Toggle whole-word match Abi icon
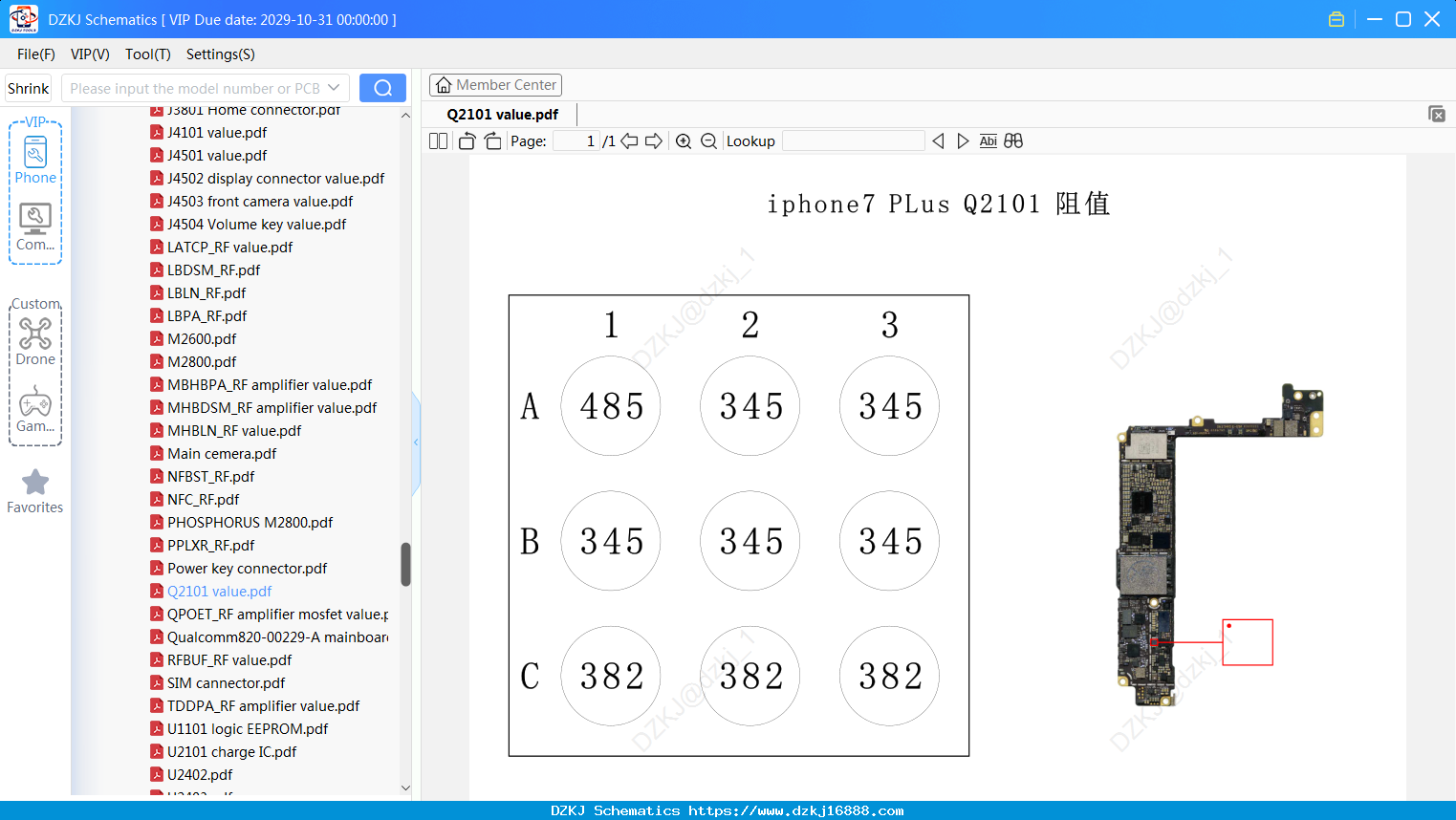1456x820 pixels. point(988,140)
